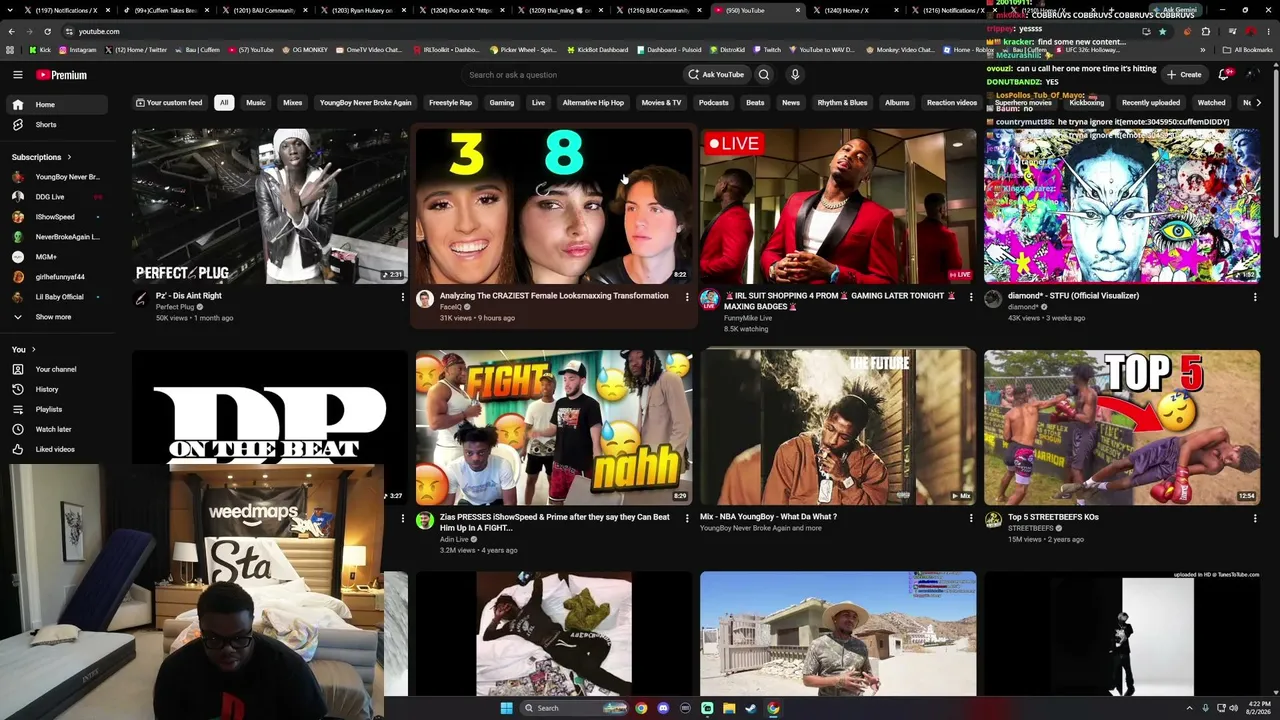Screen dimensions: 1280x720
Task: Click the Ask YouTube button
Action: pos(716,75)
